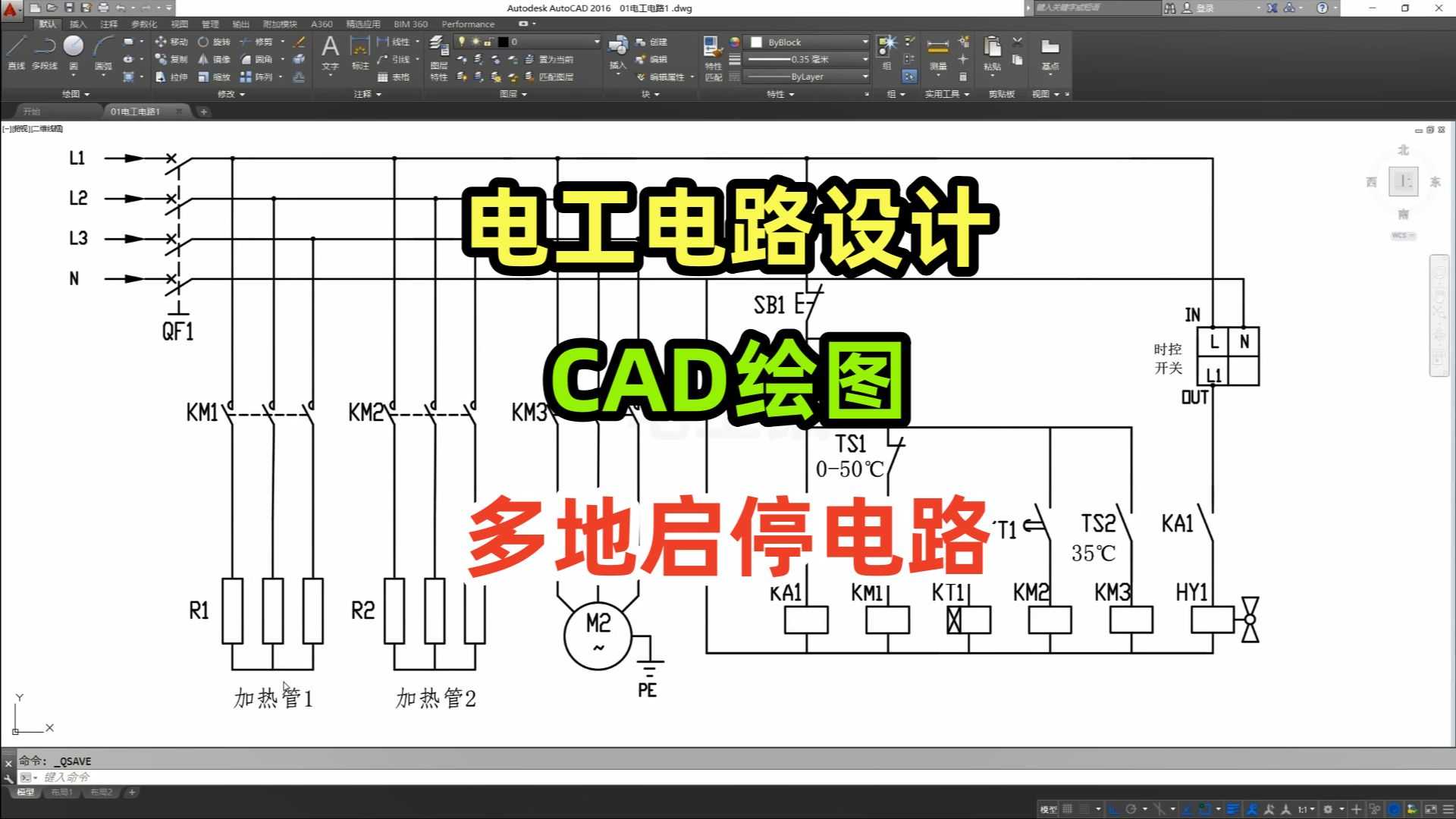Toggle object snap in status bar

(x=1205, y=809)
